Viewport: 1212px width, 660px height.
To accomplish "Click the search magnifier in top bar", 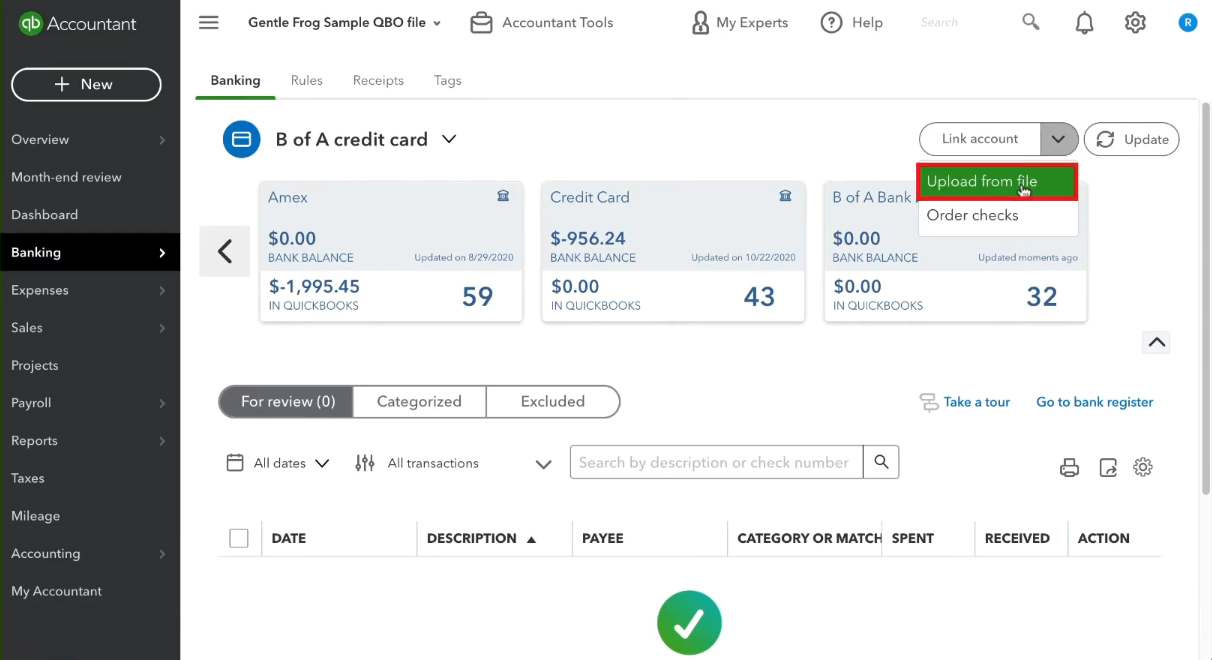I will click(1031, 21).
